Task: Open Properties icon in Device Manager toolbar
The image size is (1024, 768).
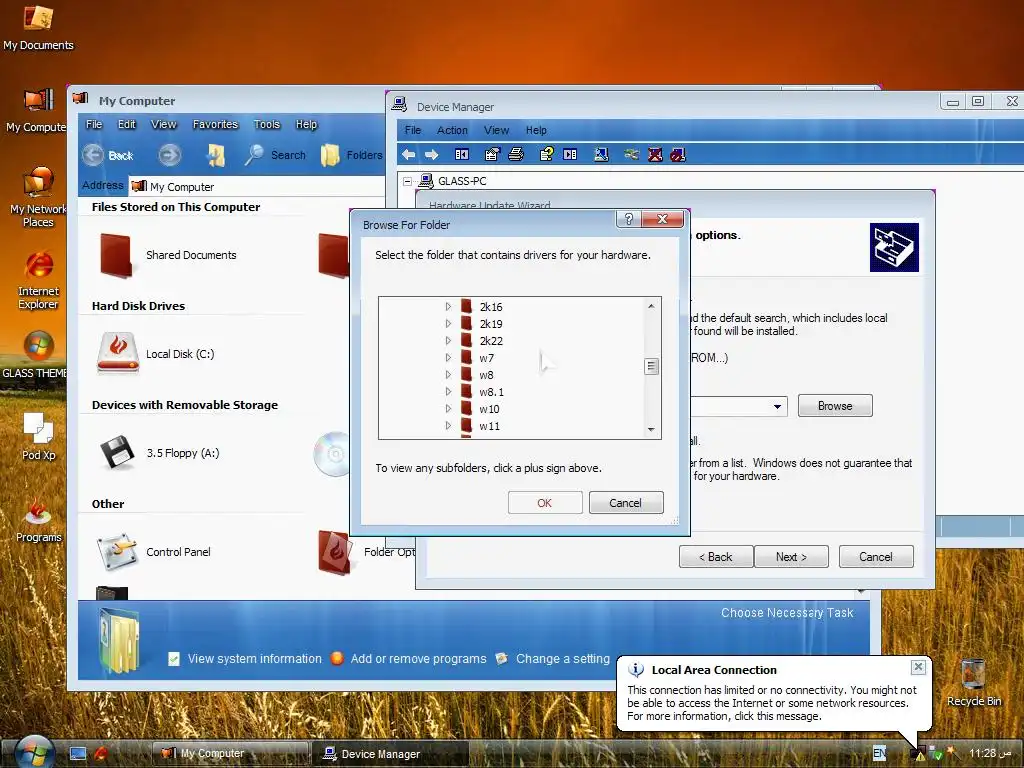Action: point(492,155)
